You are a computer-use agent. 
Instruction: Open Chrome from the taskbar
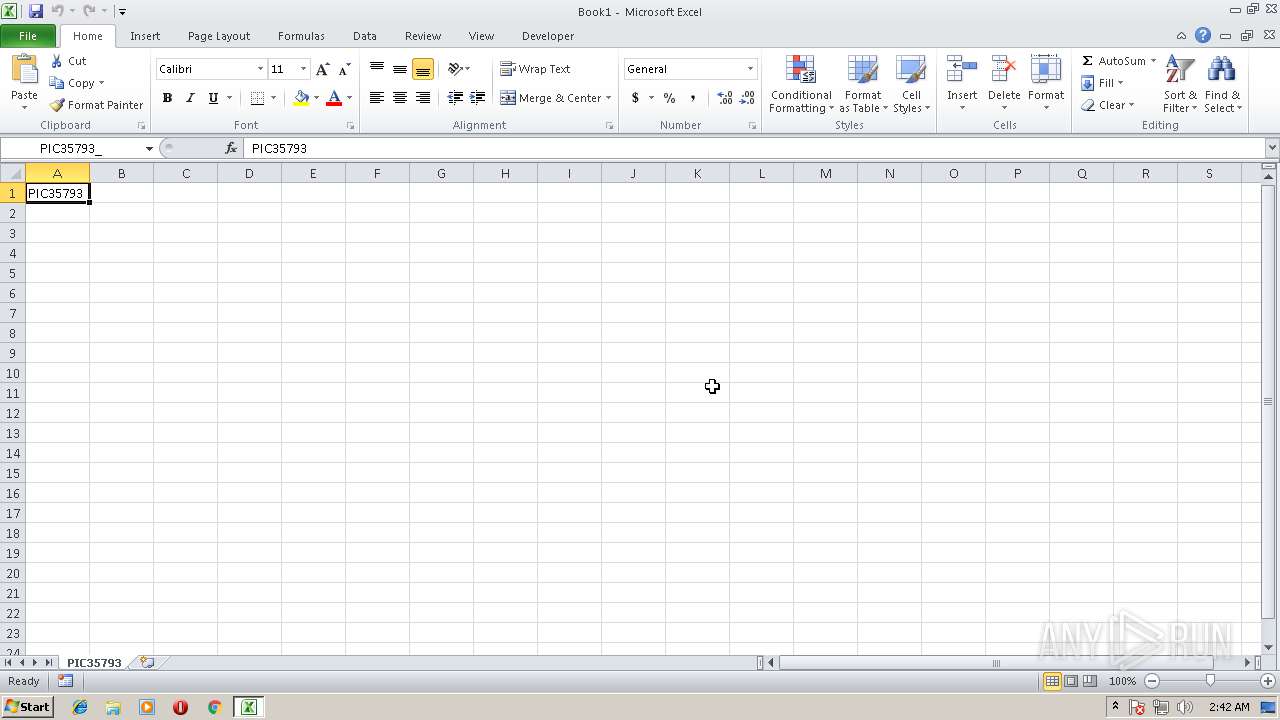pyautogui.click(x=214, y=707)
